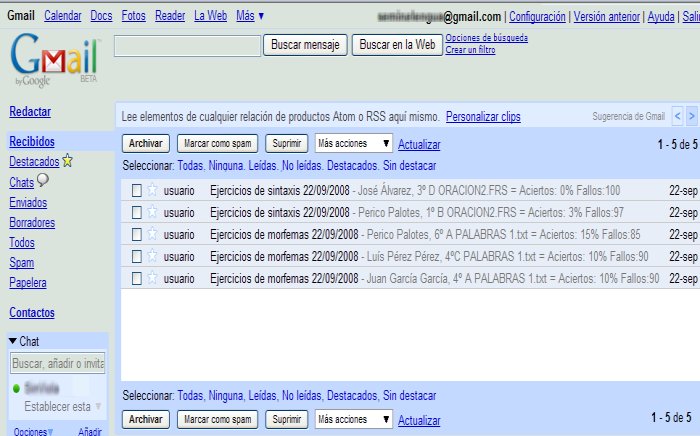Star the Juan García García email
The image size is (700, 436).
point(153,278)
